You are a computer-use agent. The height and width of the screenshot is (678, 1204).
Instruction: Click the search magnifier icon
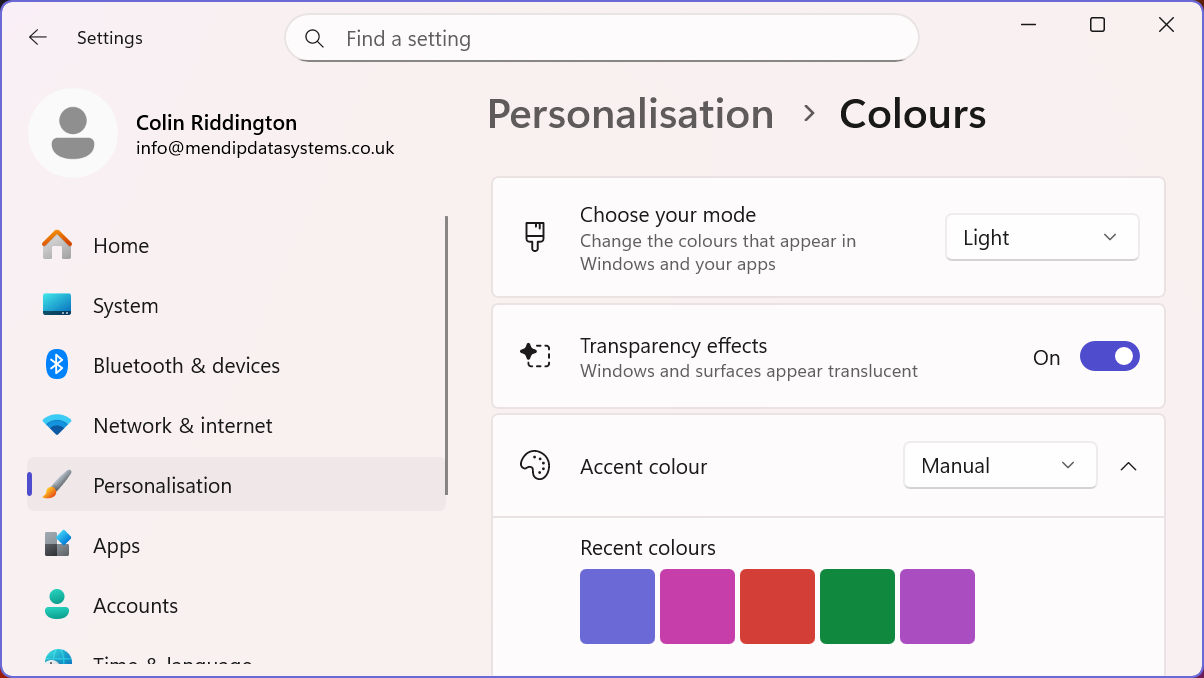(x=314, y=39)
